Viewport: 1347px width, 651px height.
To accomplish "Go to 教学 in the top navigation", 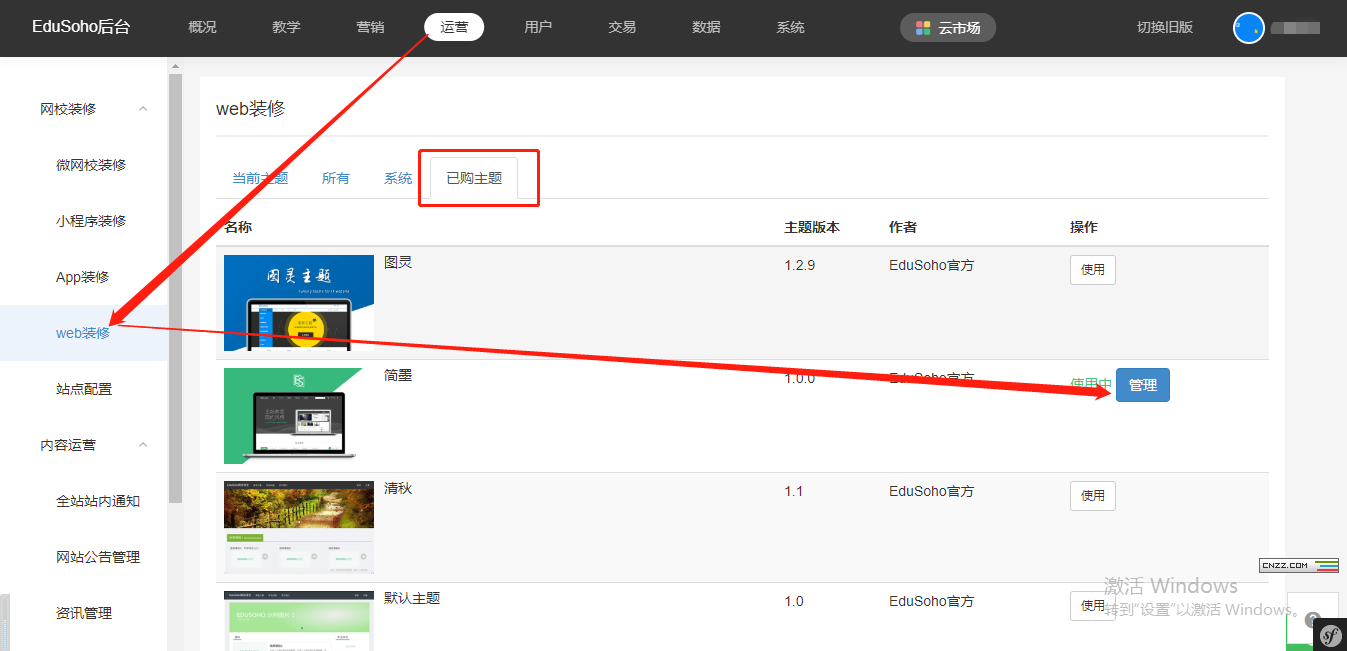I will coord(286,27).
